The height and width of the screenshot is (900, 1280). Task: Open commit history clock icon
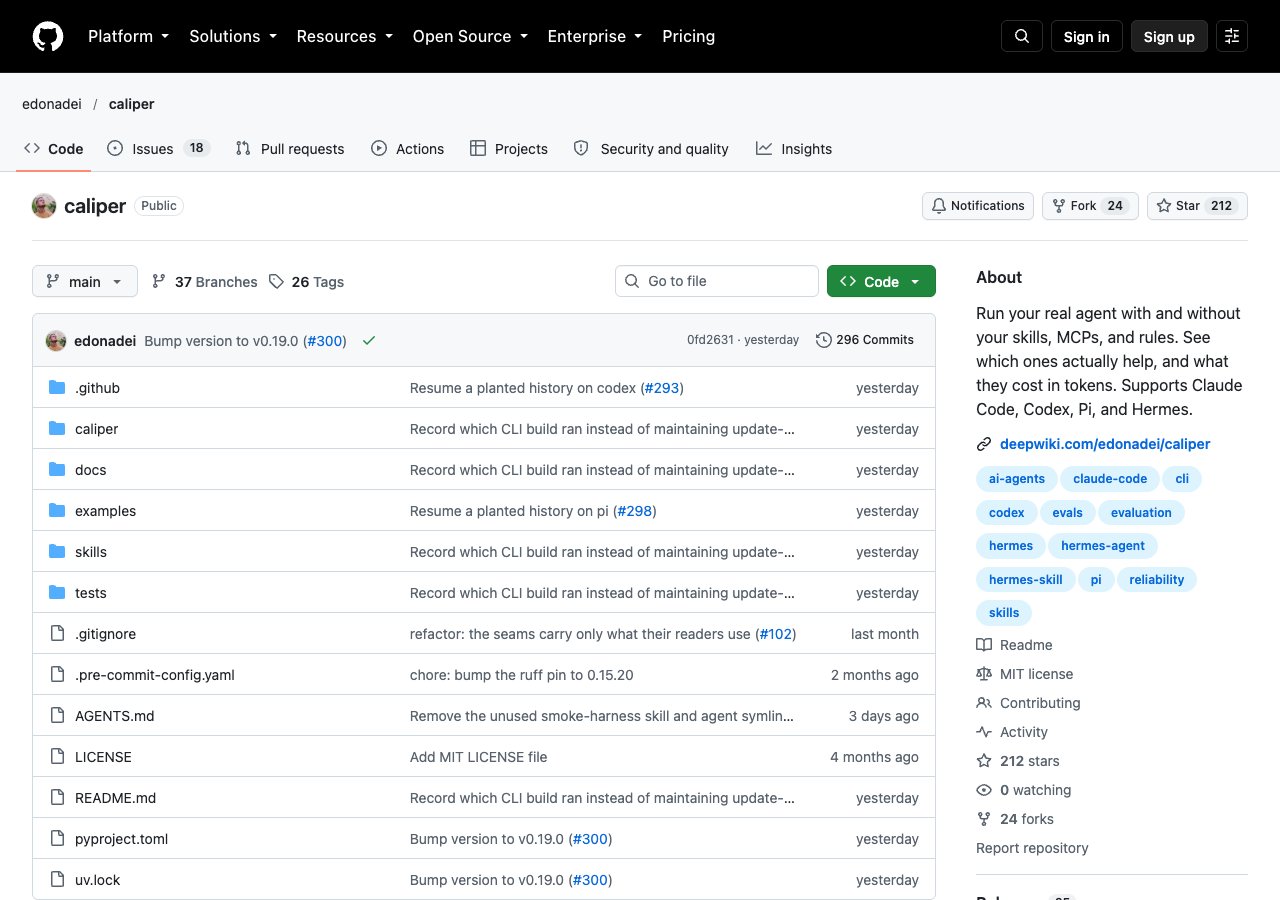824,340
